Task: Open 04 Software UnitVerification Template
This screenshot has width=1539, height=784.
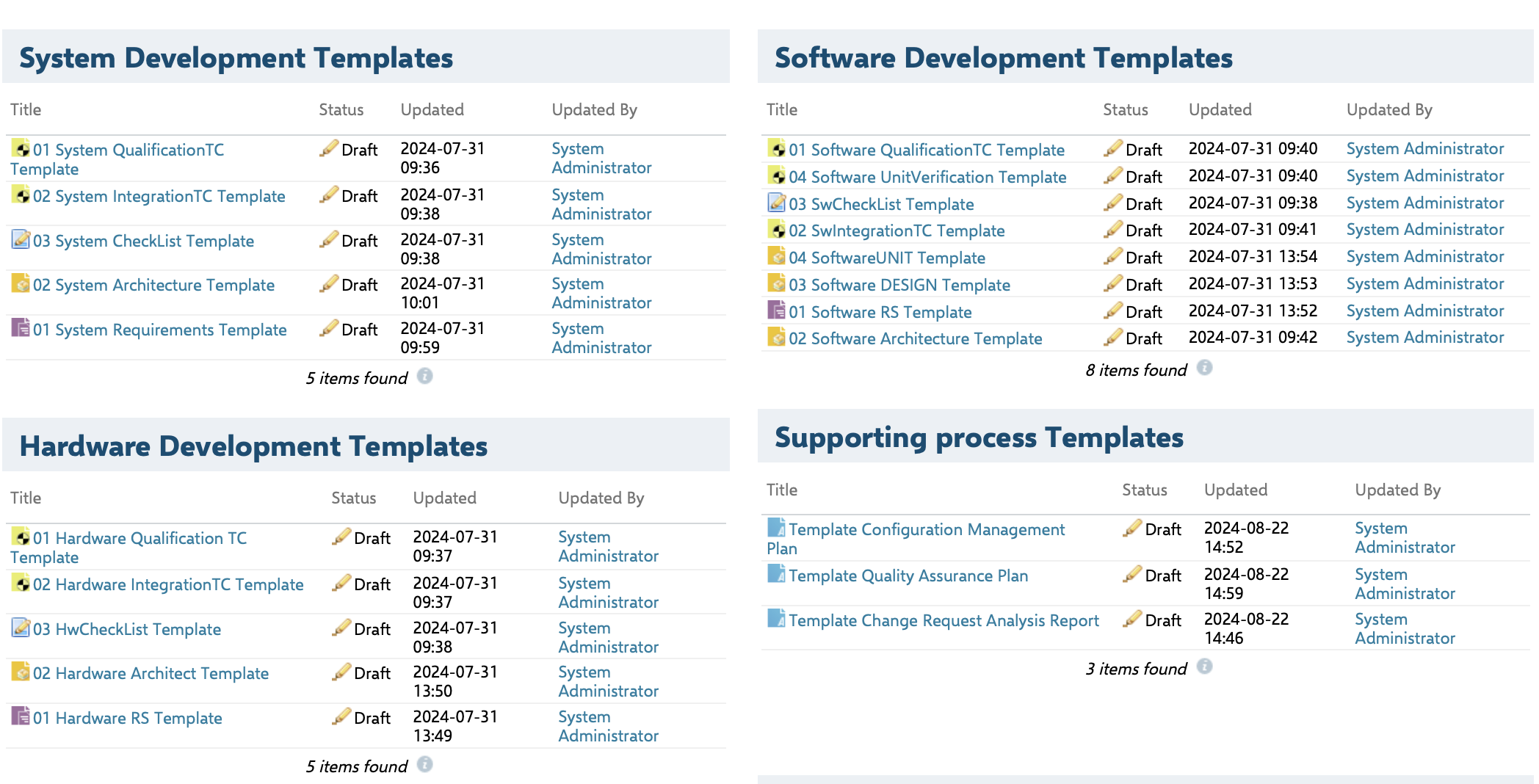Action: [x=927, y=177]
